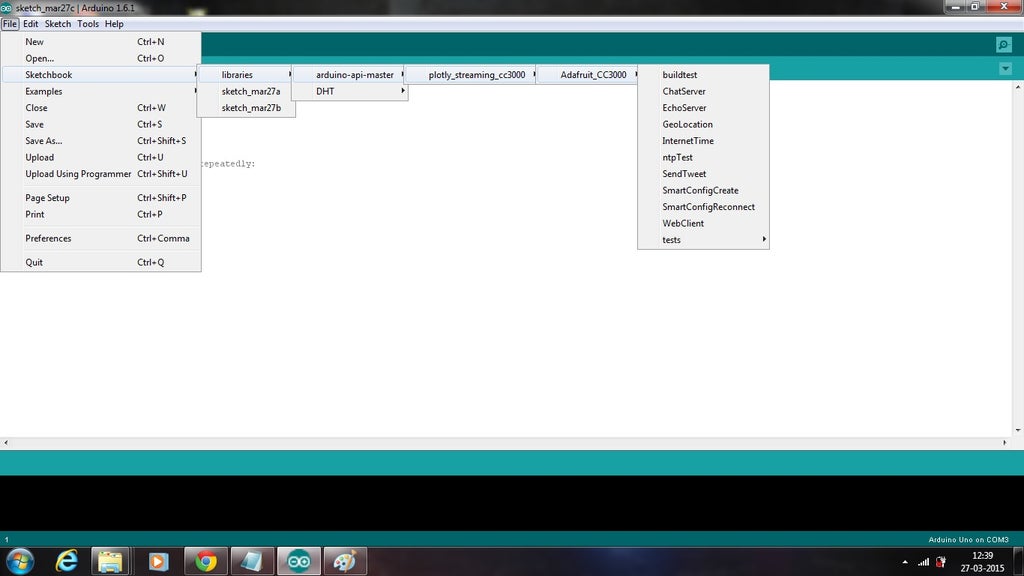The width and height of the screenshot is (1024, 576).
Task: Click the network signal tray icon
Action: tap(923, 562)
